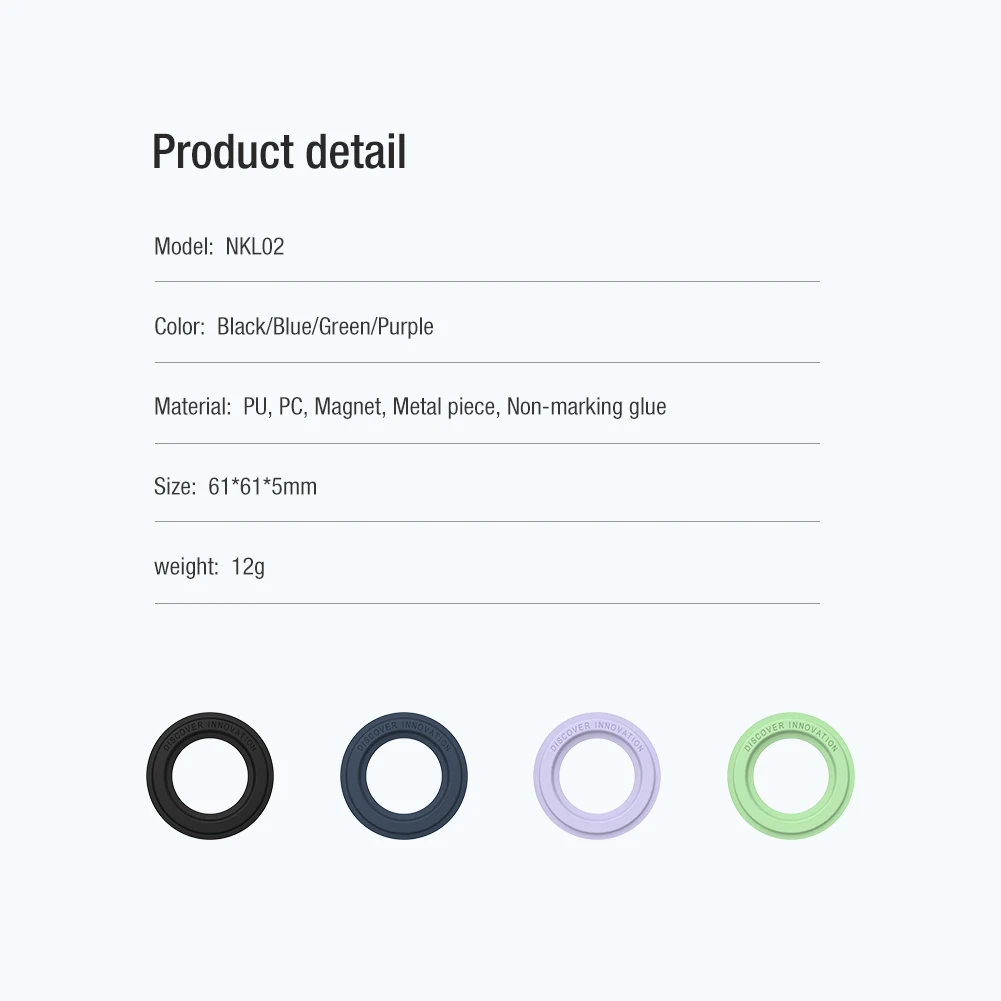Click the Model: label

click(x=184, y=246)
